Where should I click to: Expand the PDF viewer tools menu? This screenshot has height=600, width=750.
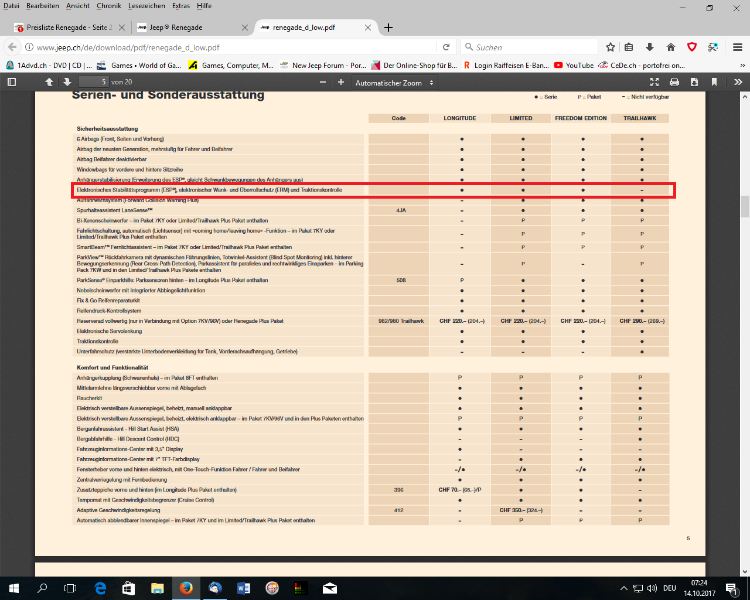click(735, 81)
